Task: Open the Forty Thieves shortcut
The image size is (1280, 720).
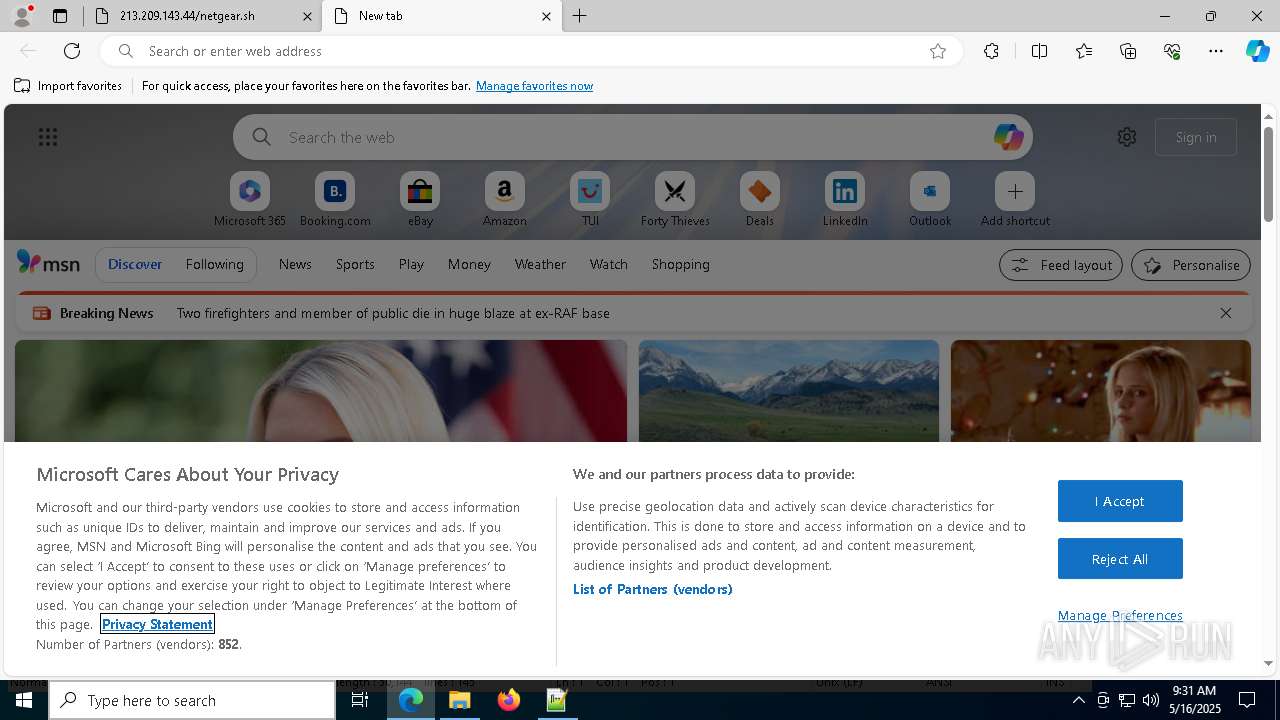Action: click(x=675, y=199)
